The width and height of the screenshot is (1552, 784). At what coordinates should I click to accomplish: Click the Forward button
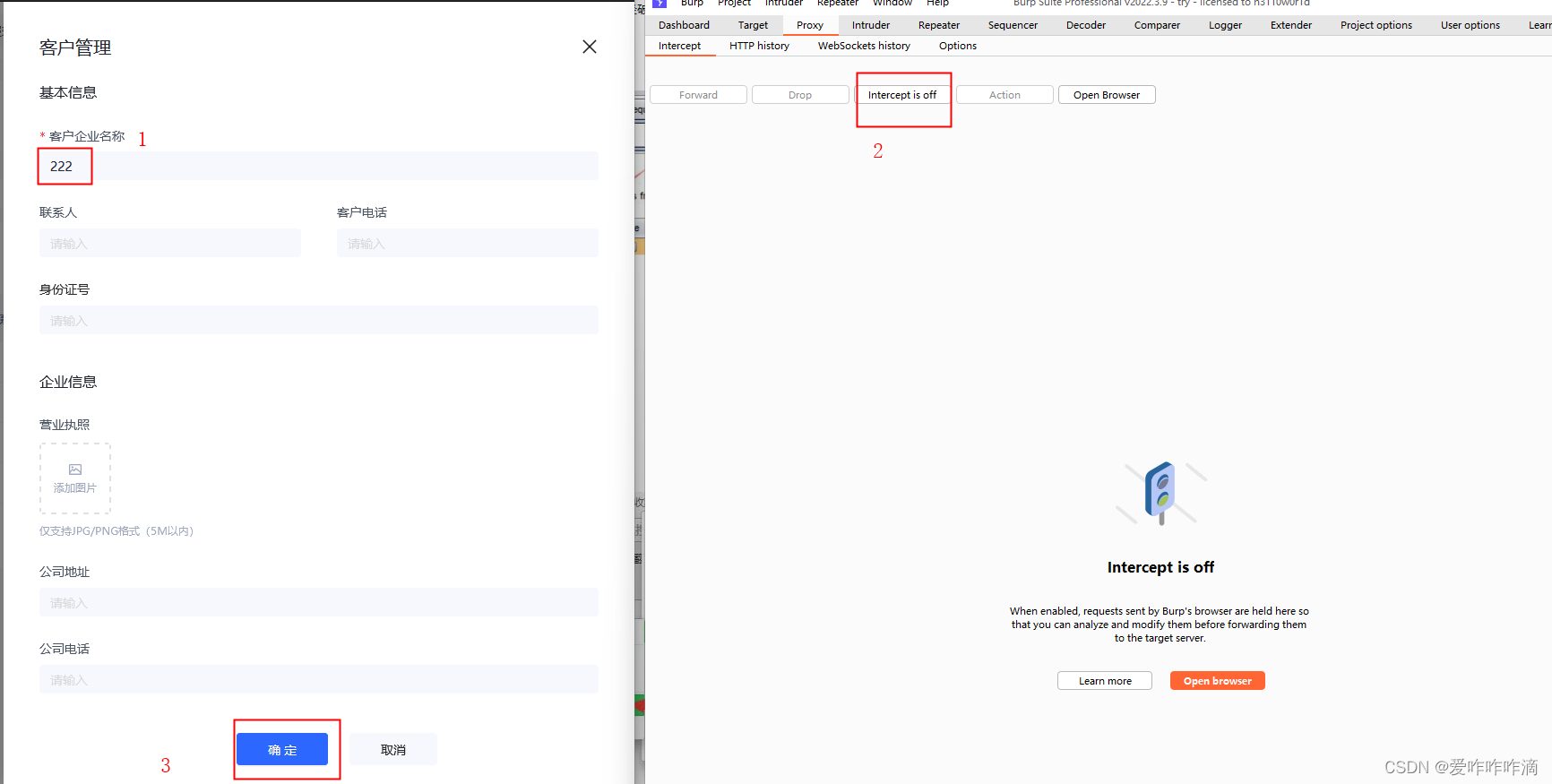click(698, 95)
